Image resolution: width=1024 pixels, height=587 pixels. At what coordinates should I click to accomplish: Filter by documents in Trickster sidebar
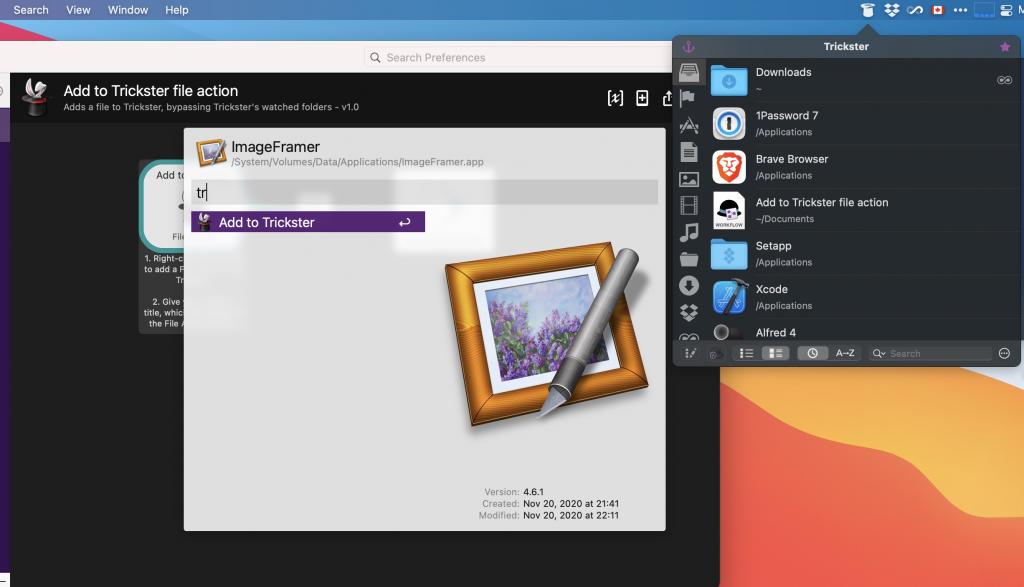point(688,152)
